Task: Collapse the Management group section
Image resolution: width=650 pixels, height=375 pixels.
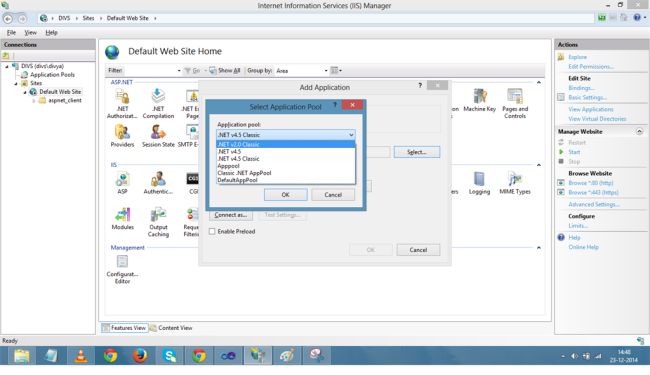Action: pos(539,247)
